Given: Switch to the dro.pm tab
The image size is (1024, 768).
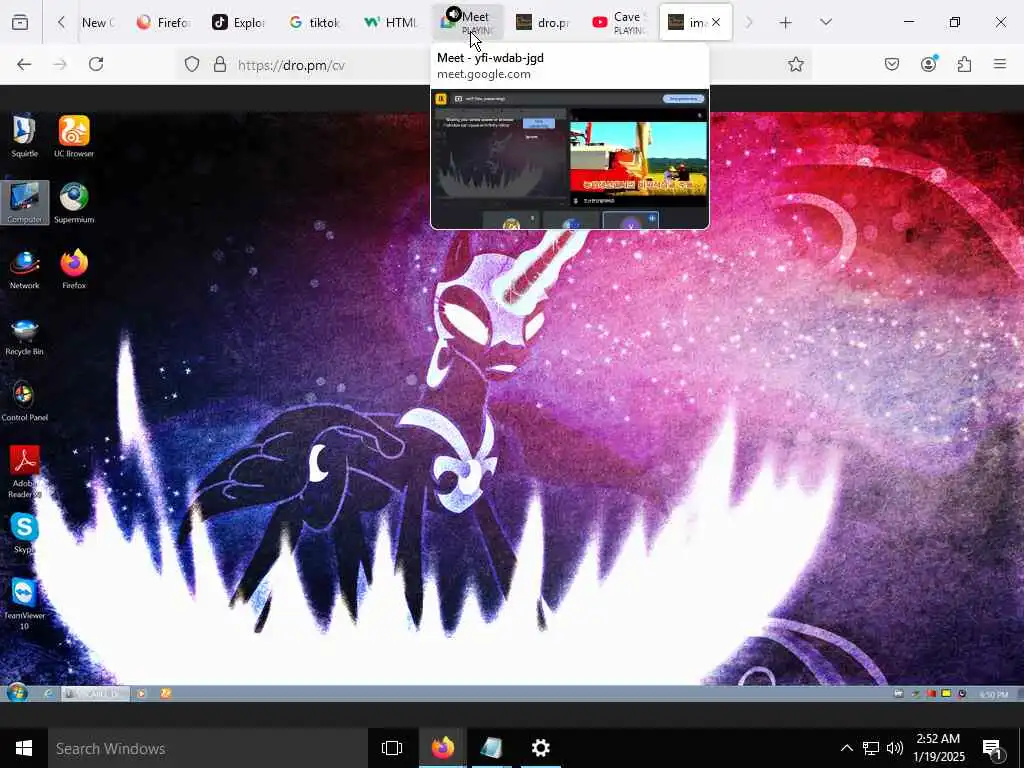Looking at the screenshot, I should (543, 22).
